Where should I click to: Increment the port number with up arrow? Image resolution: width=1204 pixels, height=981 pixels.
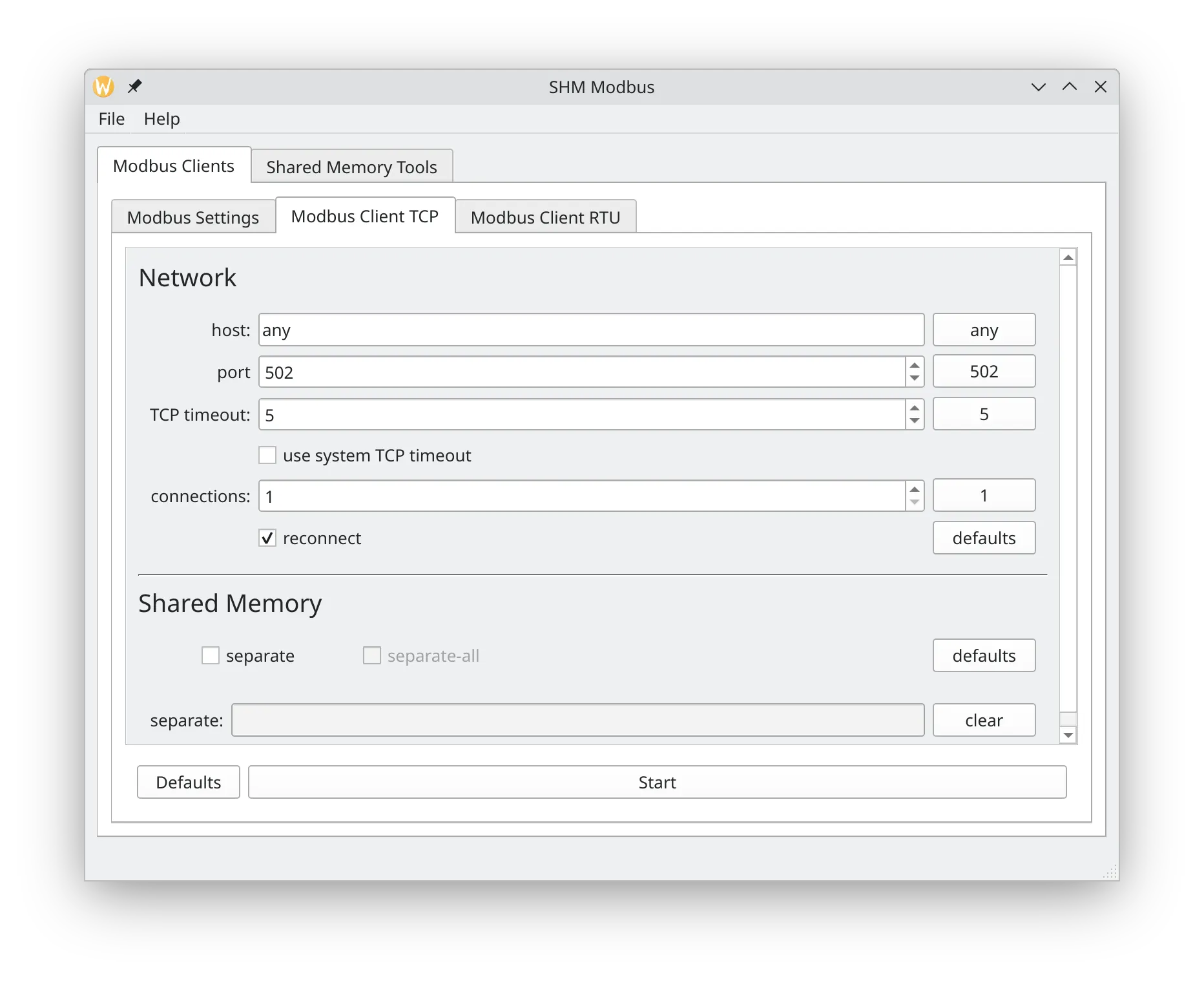coord(915,365)
